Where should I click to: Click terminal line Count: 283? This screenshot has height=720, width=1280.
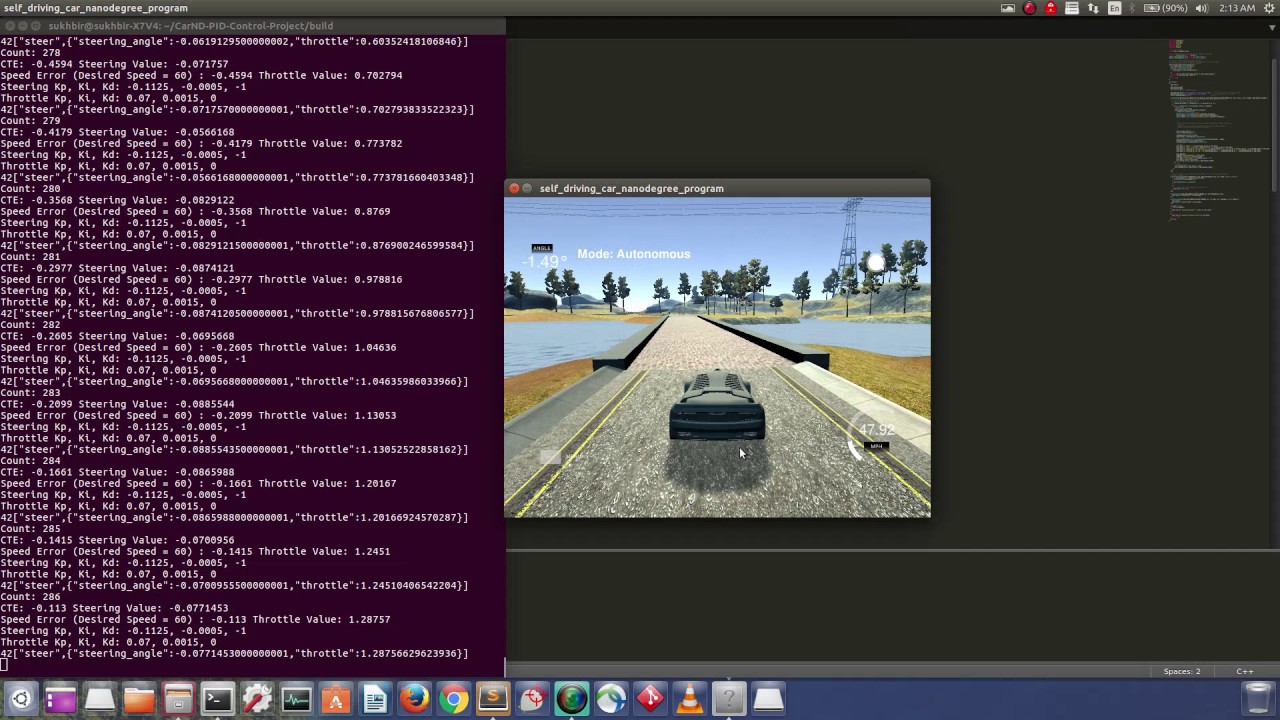[30, 393]
